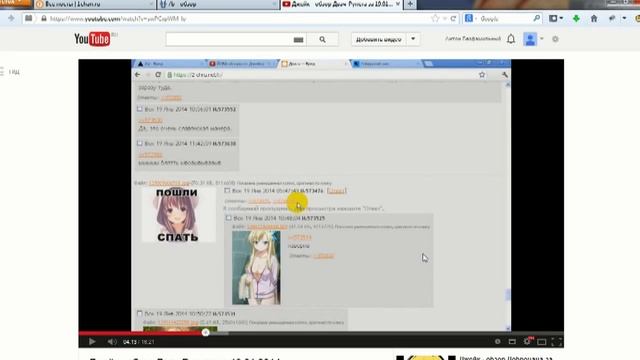Open the blonde anime girl thumbnail
This screenshot has height=360, width=640.
click(x=256, y=267)
